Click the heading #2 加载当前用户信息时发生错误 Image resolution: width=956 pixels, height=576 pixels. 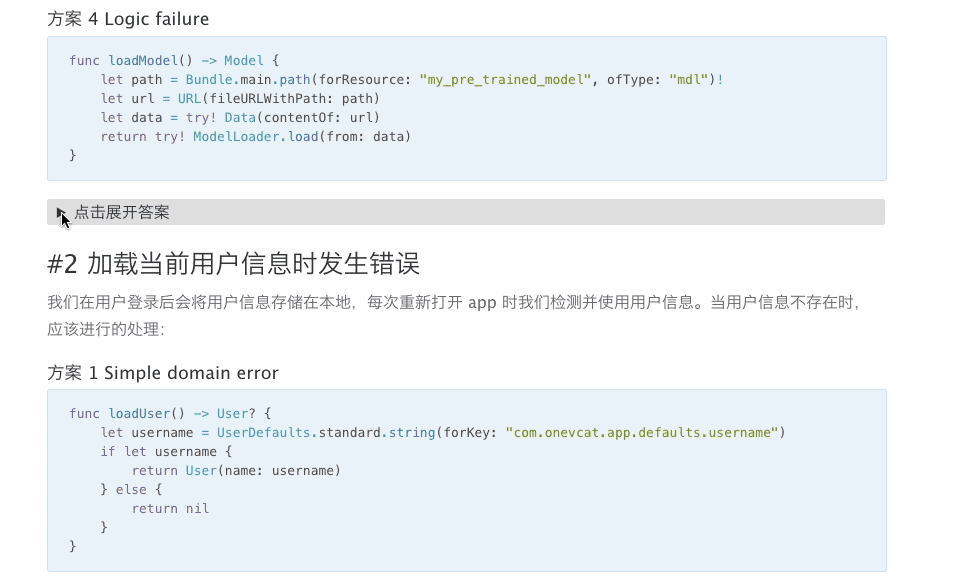point(233,264)
